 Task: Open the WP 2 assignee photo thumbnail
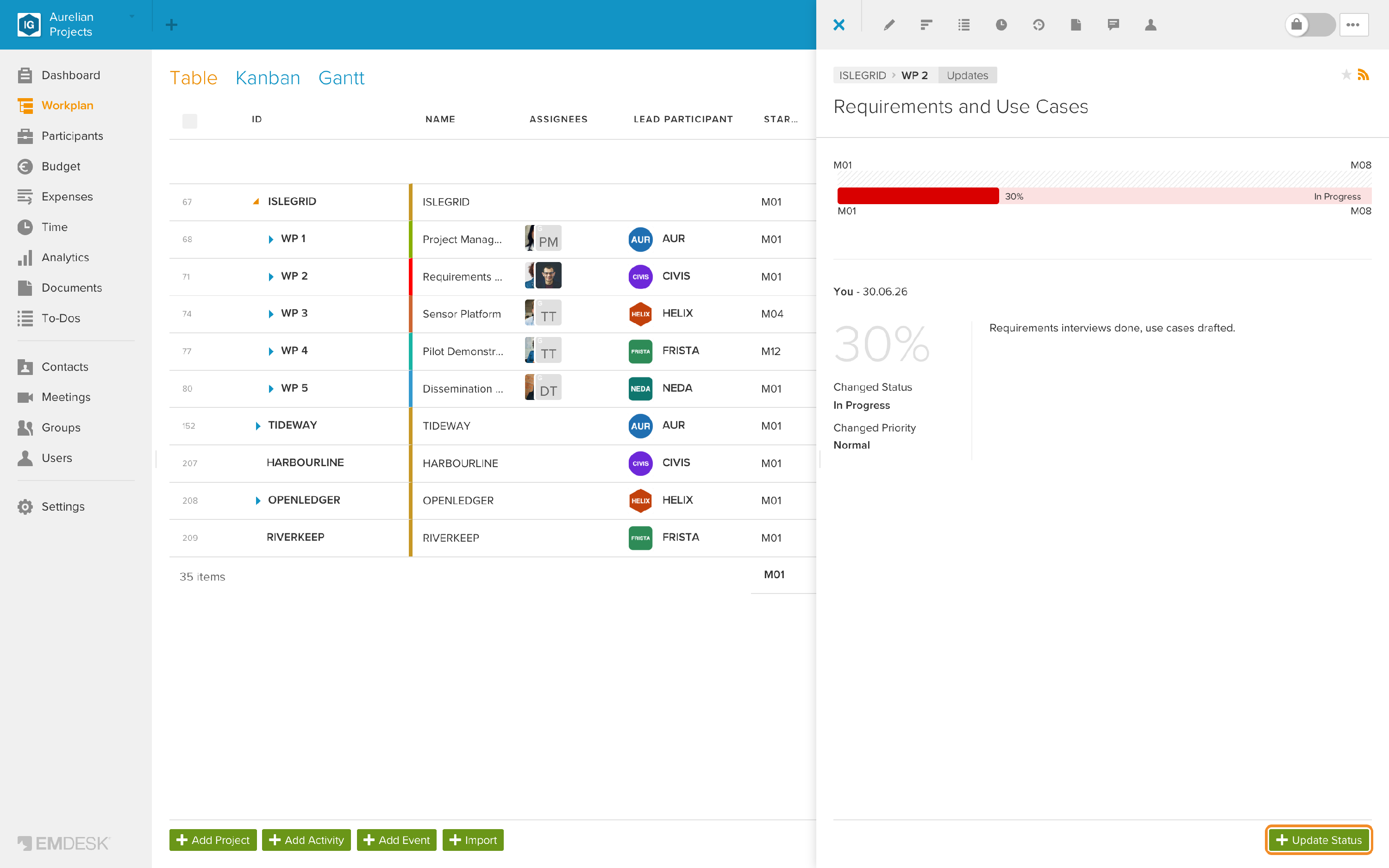click(548, 275)
